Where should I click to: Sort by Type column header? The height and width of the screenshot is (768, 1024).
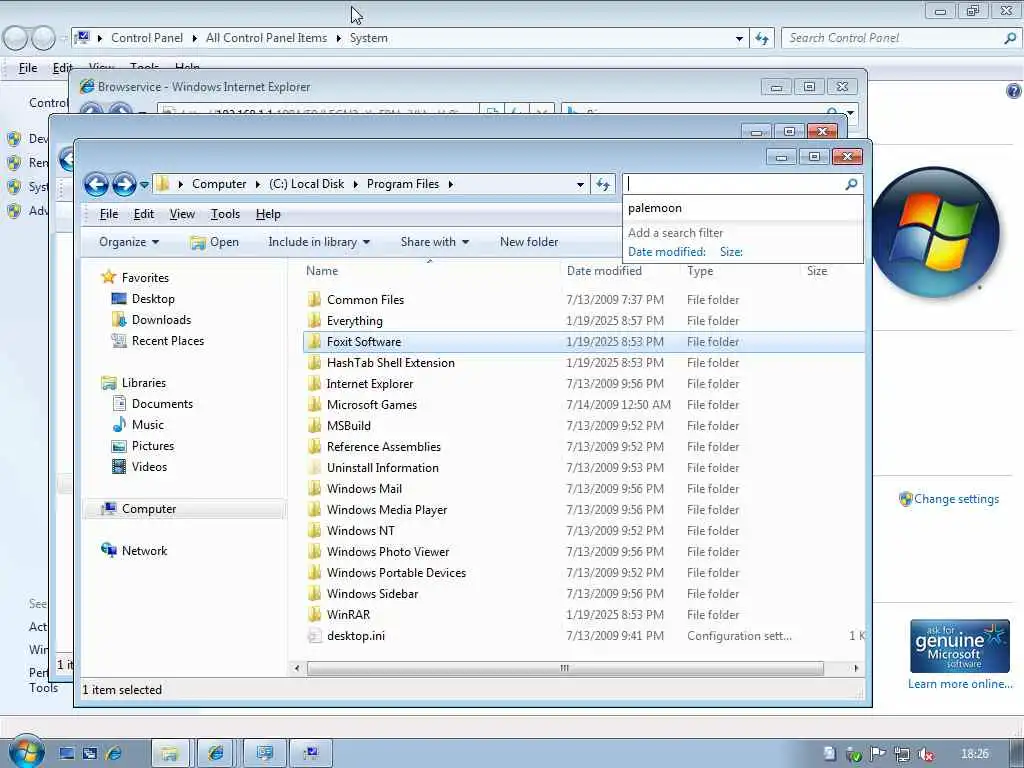(700, 271)
